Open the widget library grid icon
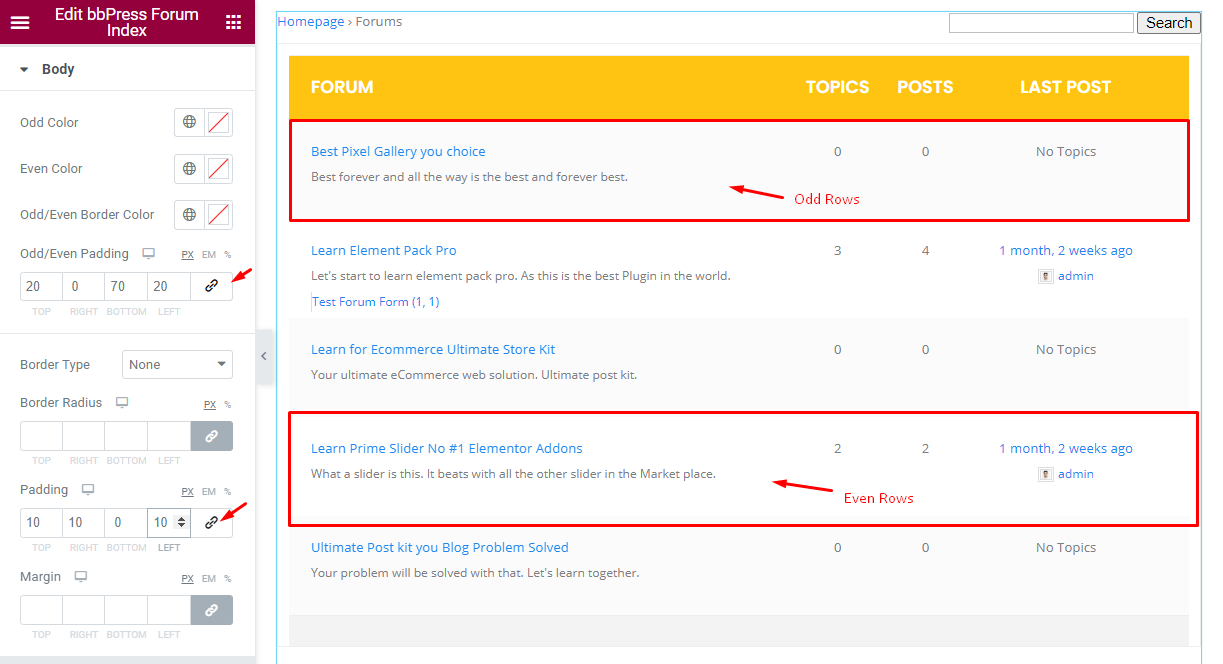The image size is (1223, 664). [x=234, y=22]
